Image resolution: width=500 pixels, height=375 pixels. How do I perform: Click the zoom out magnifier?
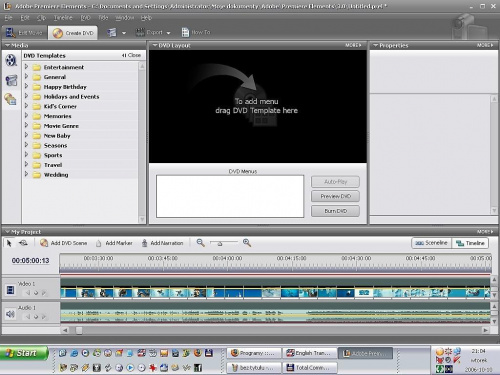click(x=200, y=243)
